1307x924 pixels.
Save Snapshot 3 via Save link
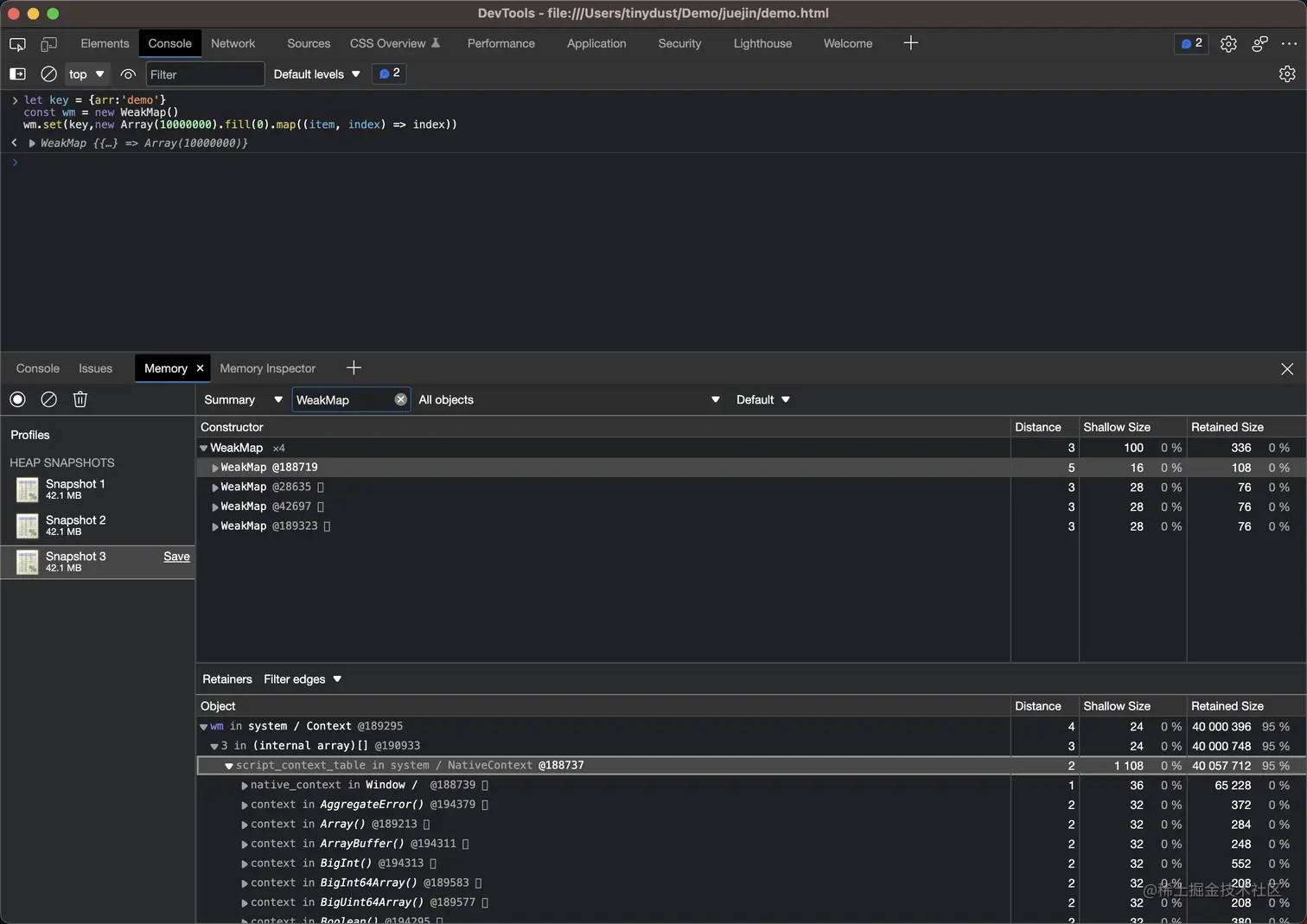tap(176, 557)
